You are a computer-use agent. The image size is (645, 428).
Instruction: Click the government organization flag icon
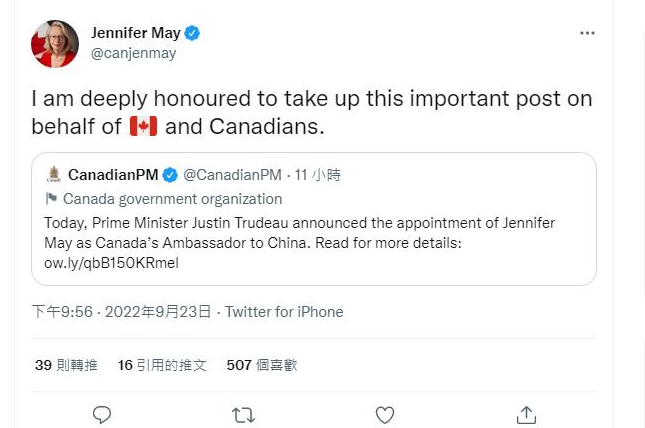[x=51, y=199]
